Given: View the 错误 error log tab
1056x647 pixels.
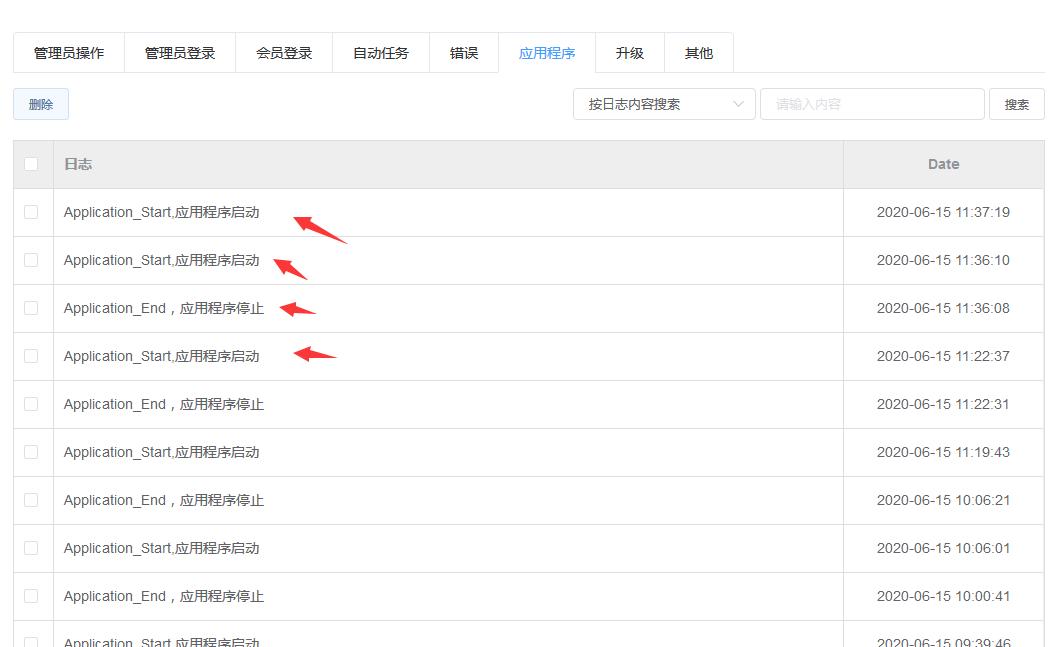Looking at the screenshot, I should point(464,53).
